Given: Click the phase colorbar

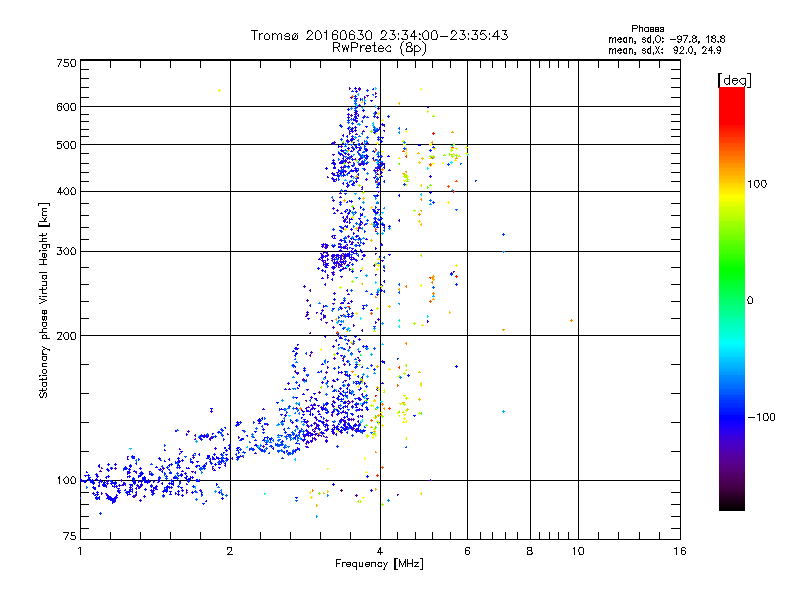Looking at the screenshot, I should coord(732,299).
